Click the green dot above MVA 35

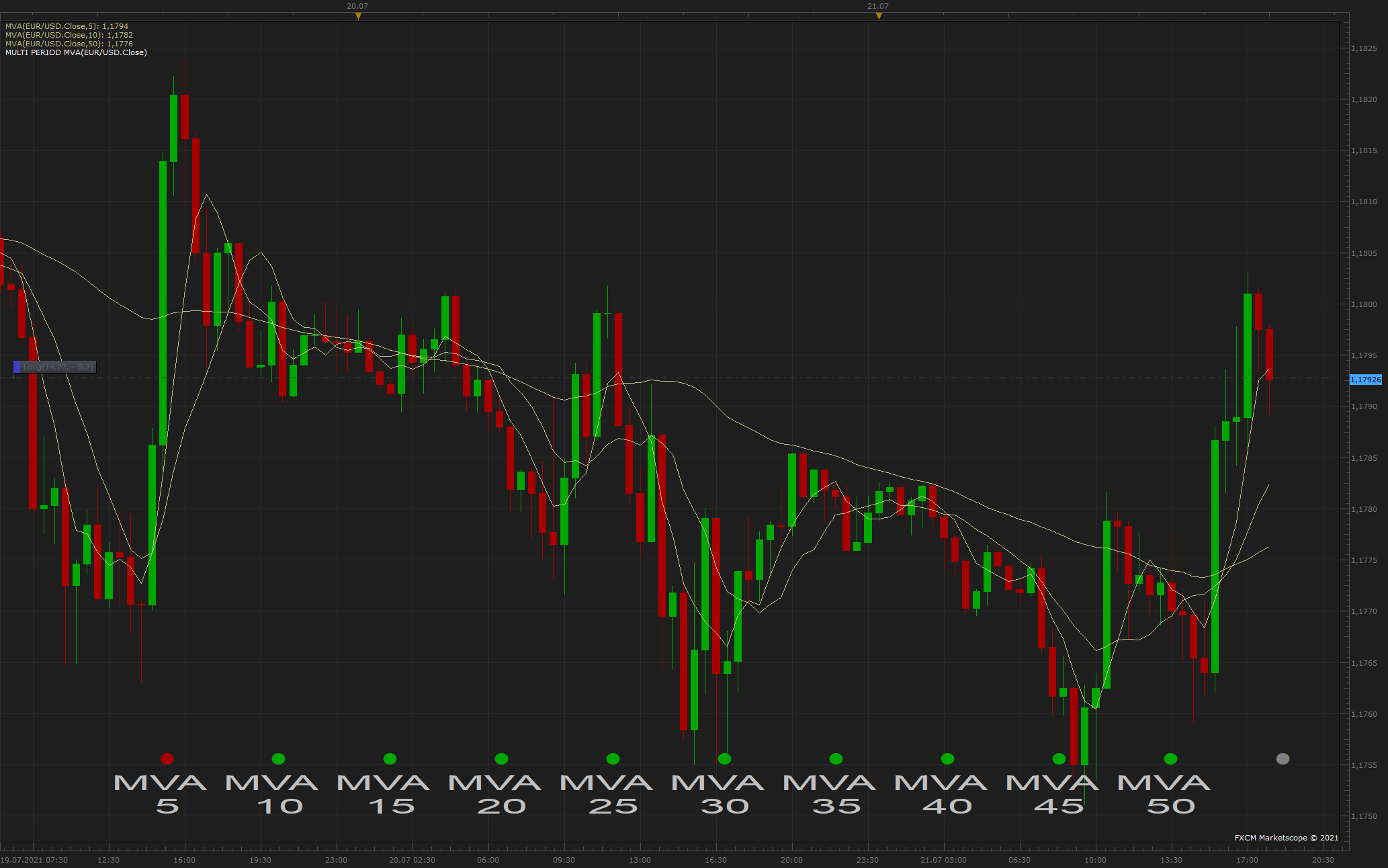(x=836, y=758)
